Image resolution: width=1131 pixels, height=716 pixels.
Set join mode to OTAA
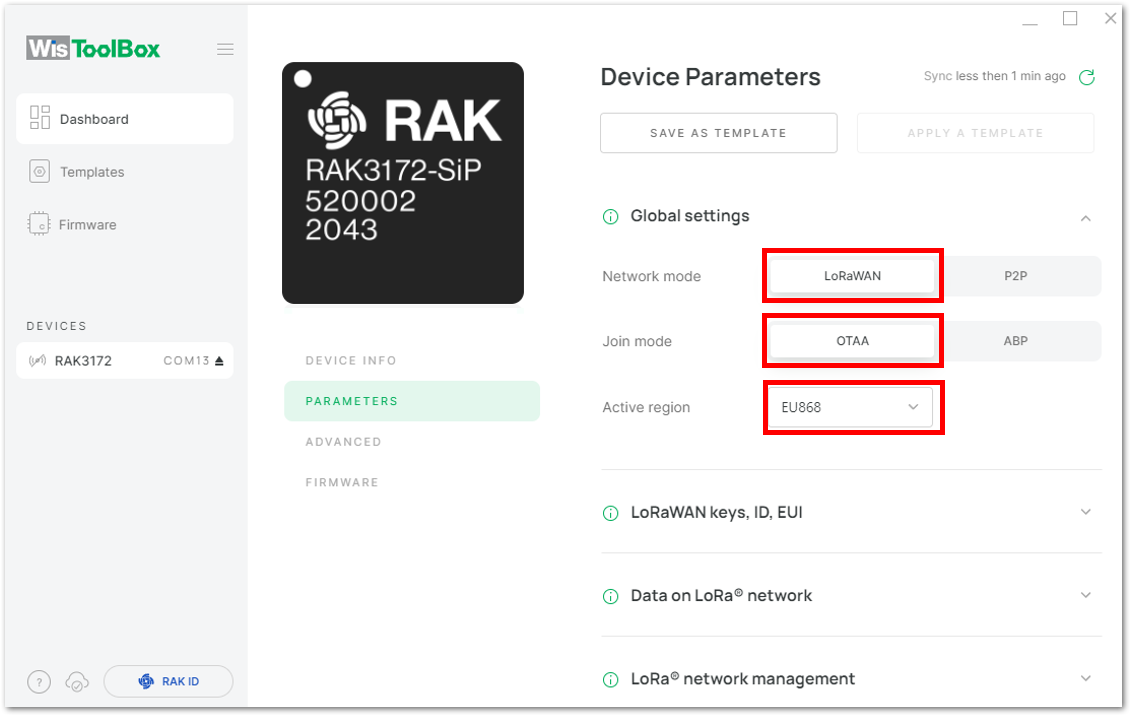852,341
